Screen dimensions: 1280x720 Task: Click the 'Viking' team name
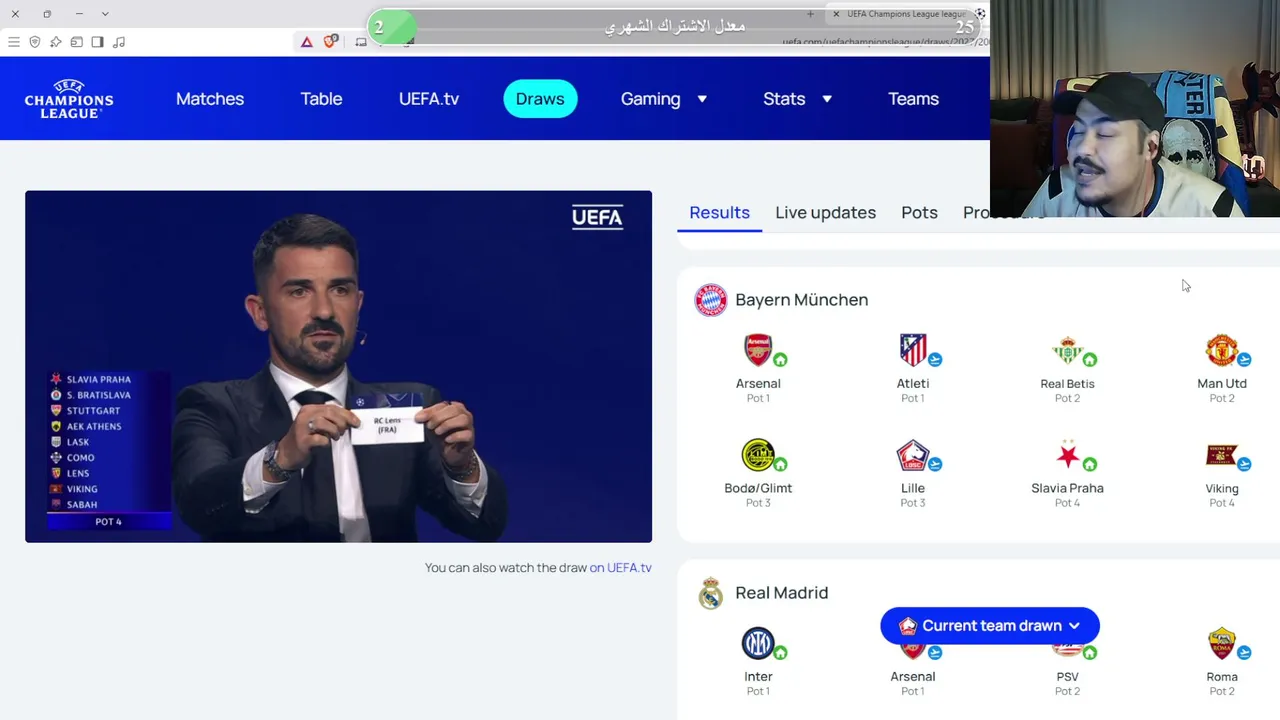(1221, 489)
